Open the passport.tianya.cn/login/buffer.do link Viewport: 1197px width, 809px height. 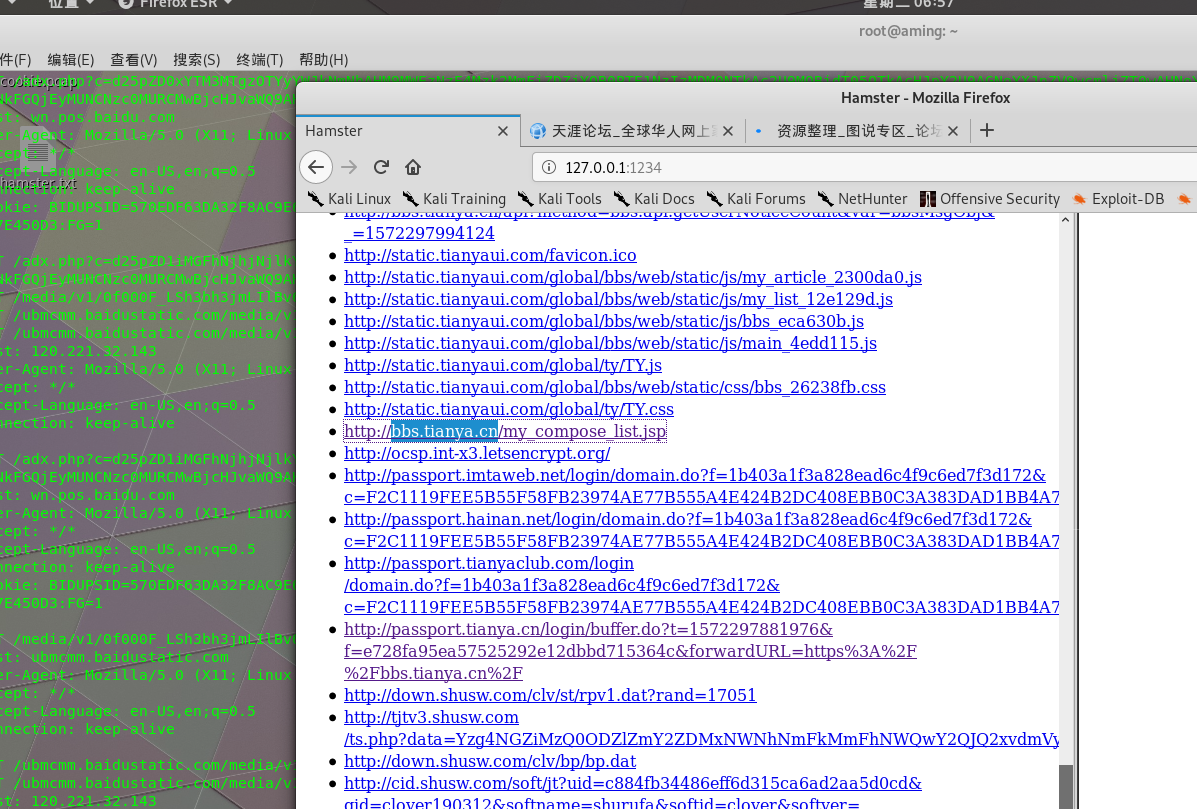(x=630, y=651)
